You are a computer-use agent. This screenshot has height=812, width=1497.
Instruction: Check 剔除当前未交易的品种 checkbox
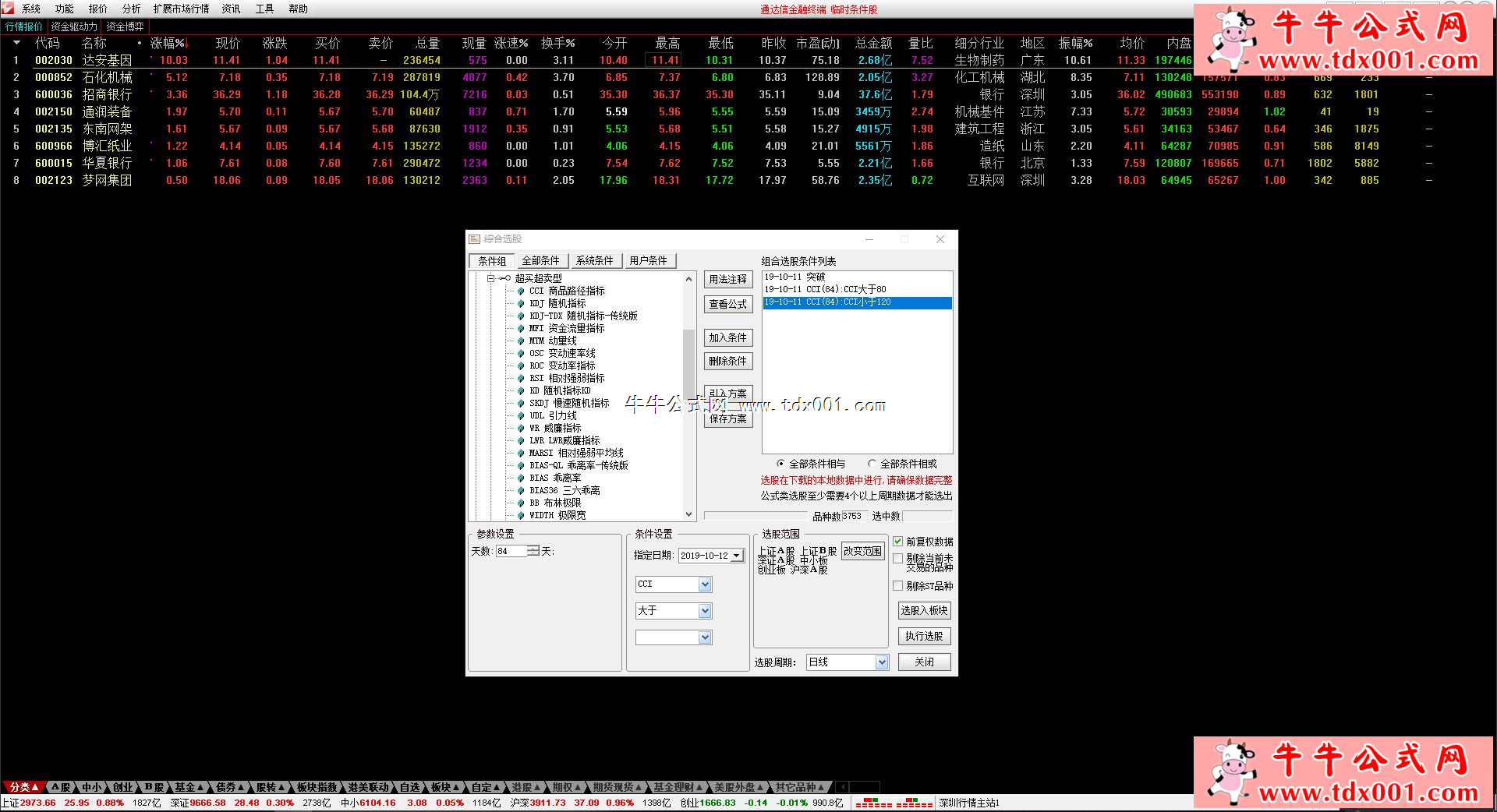pyautogui.click(x=897, y=559)
